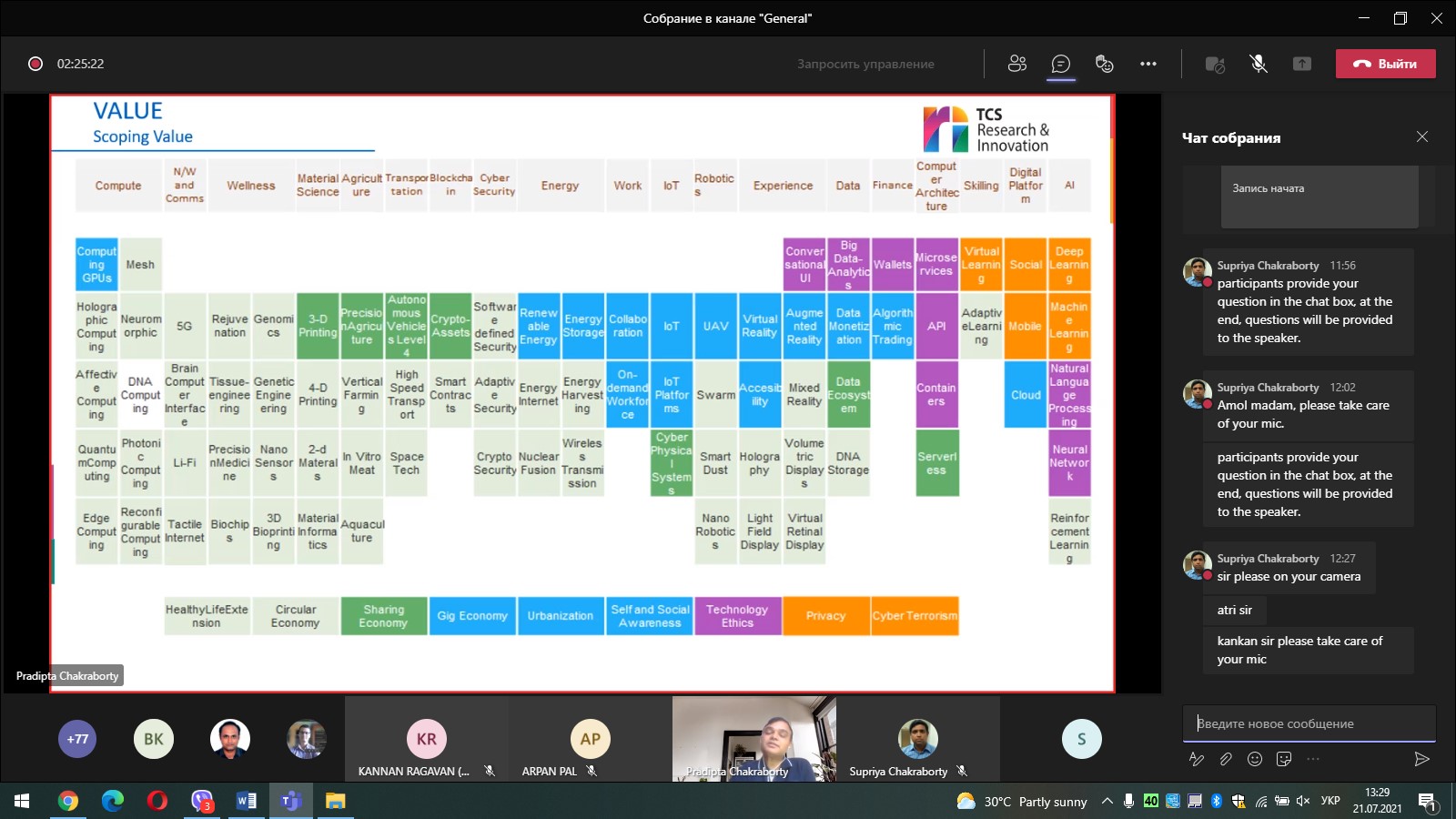Click the Cloud cell on the slide
Image resolution: width=1456 pixels, height=819 pixels.
1026,395
